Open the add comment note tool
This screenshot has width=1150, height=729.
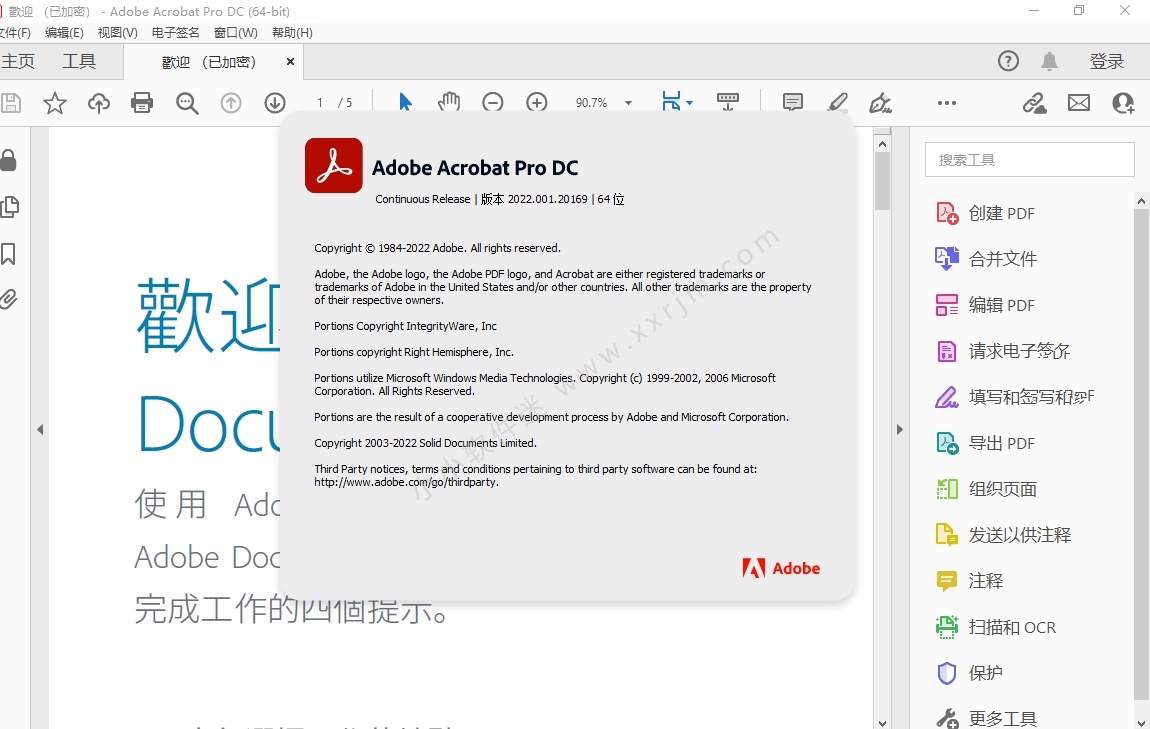[793, 102]
